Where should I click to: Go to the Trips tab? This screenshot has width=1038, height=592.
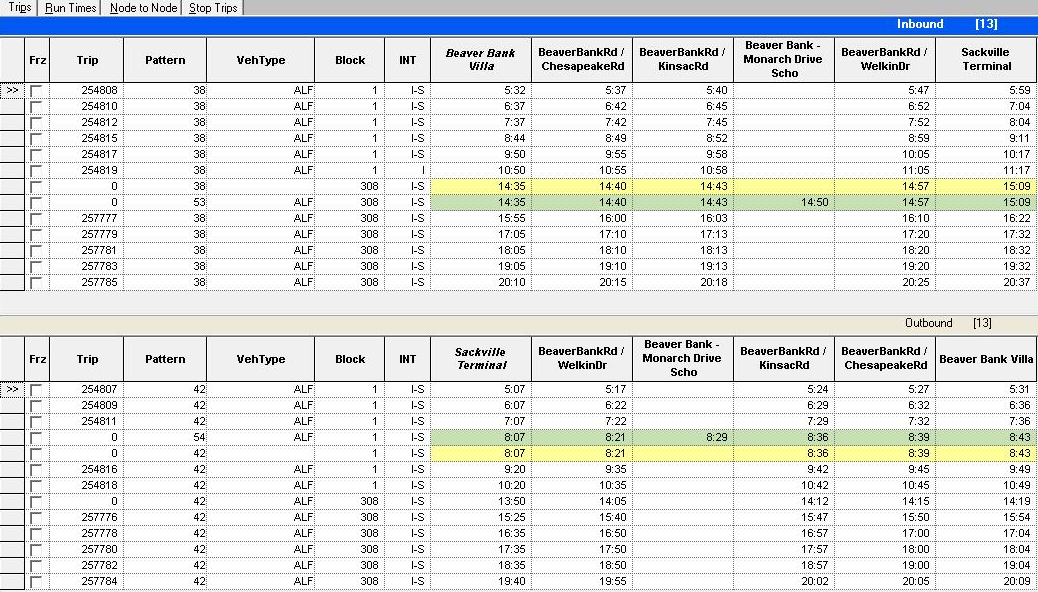[x=19, y=8]
